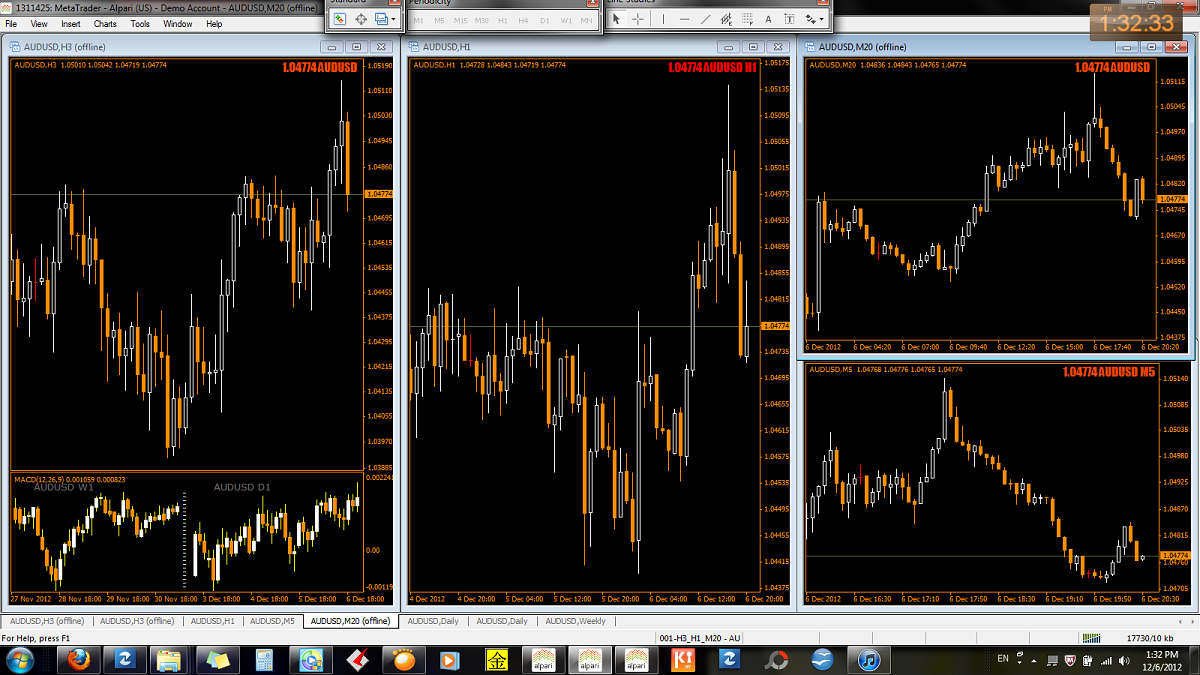Switch periodicity to D1

(x=545, y=20)
